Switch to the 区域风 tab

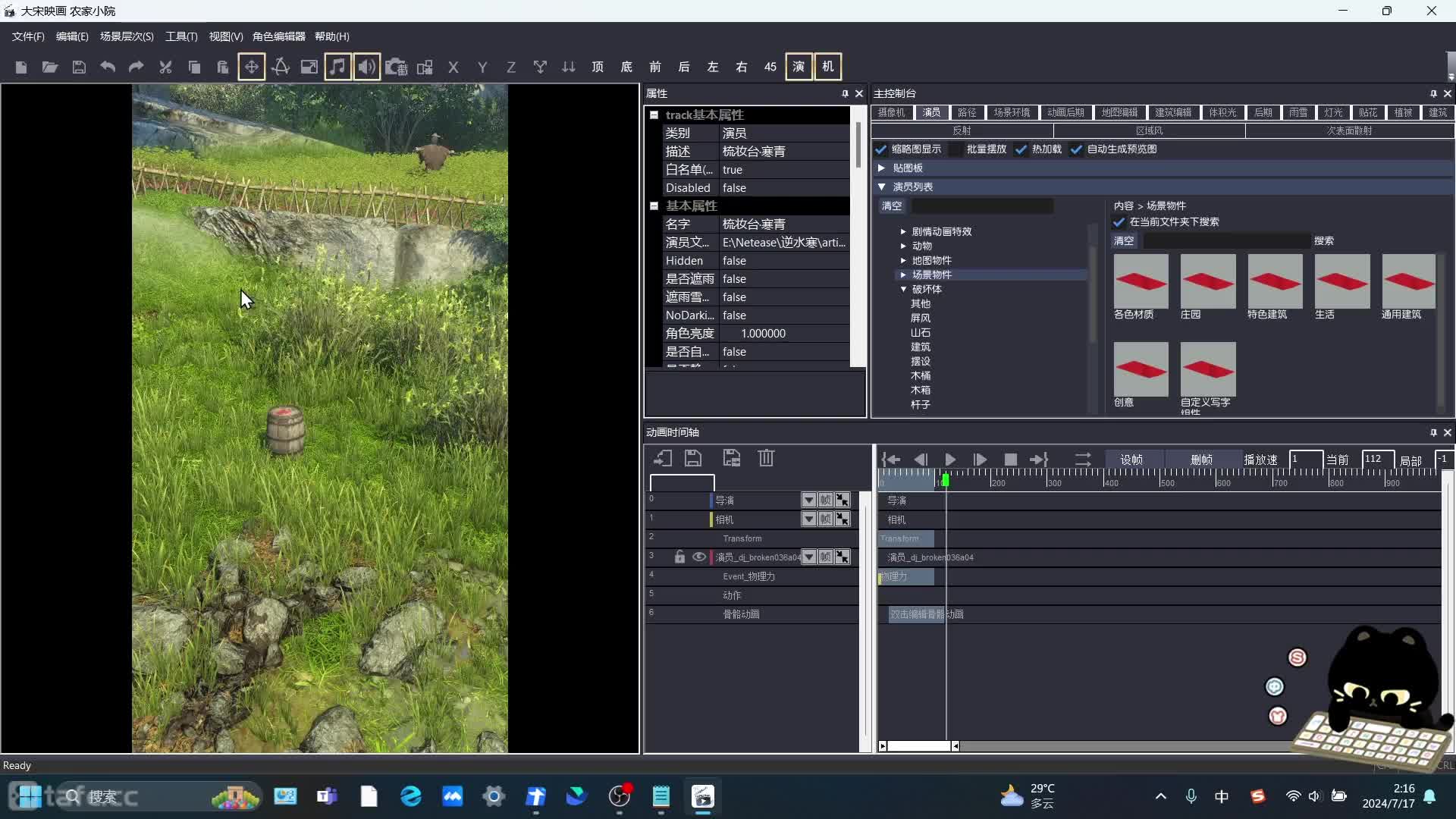pos(1149,130)
